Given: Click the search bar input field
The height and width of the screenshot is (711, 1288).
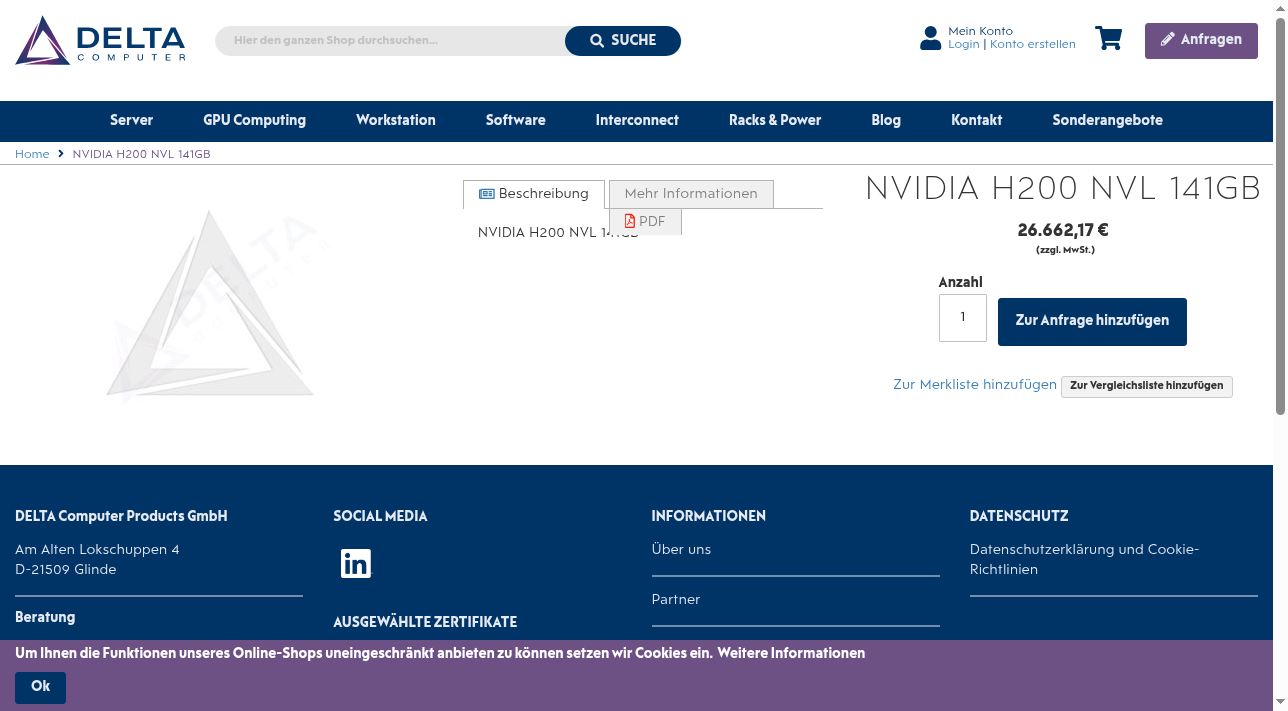Looking at the screenshot, I should (x=392, y=41).
